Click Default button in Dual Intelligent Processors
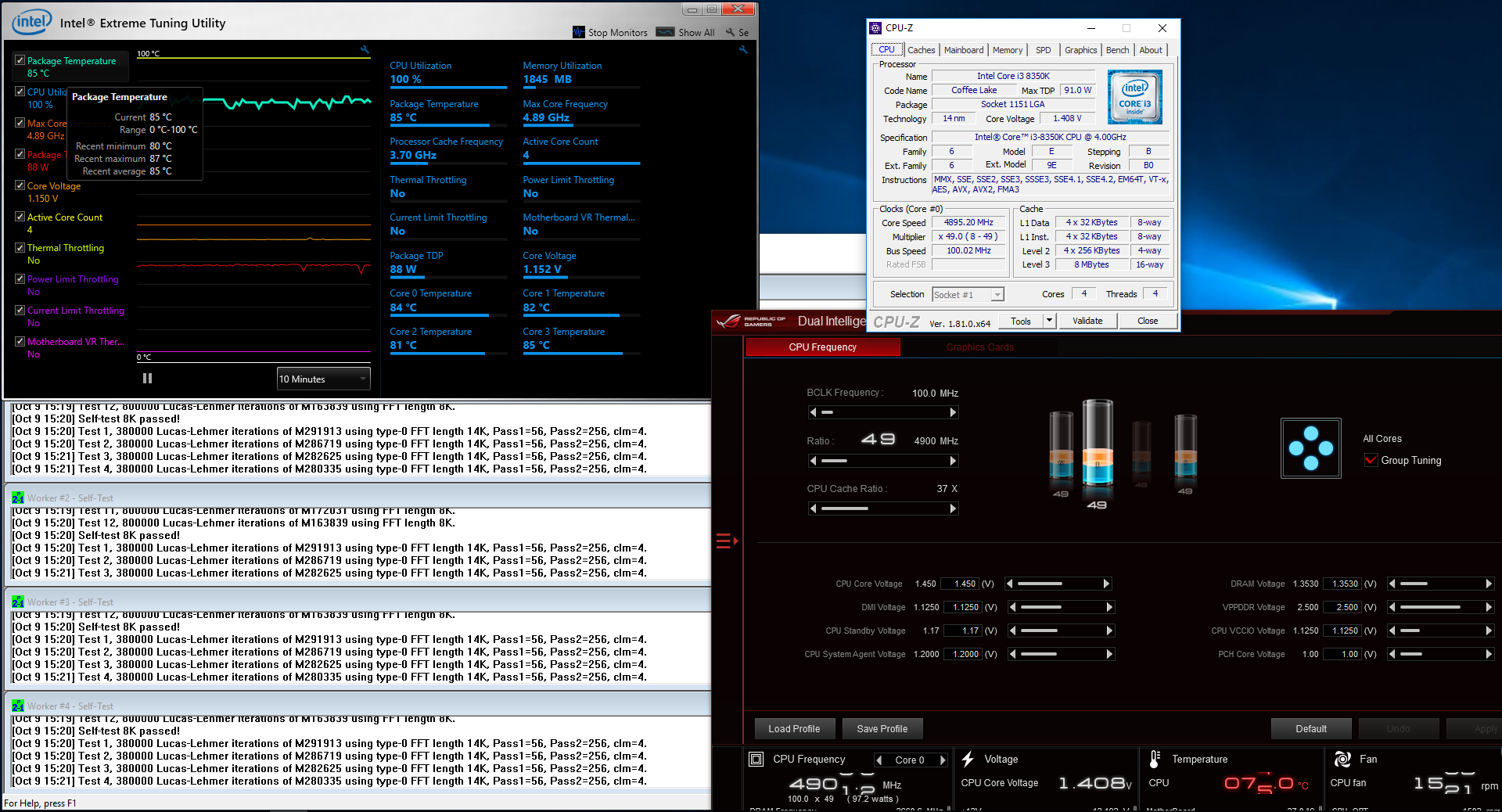This screenshot has height=812, width=1502. click(1311, 728)
